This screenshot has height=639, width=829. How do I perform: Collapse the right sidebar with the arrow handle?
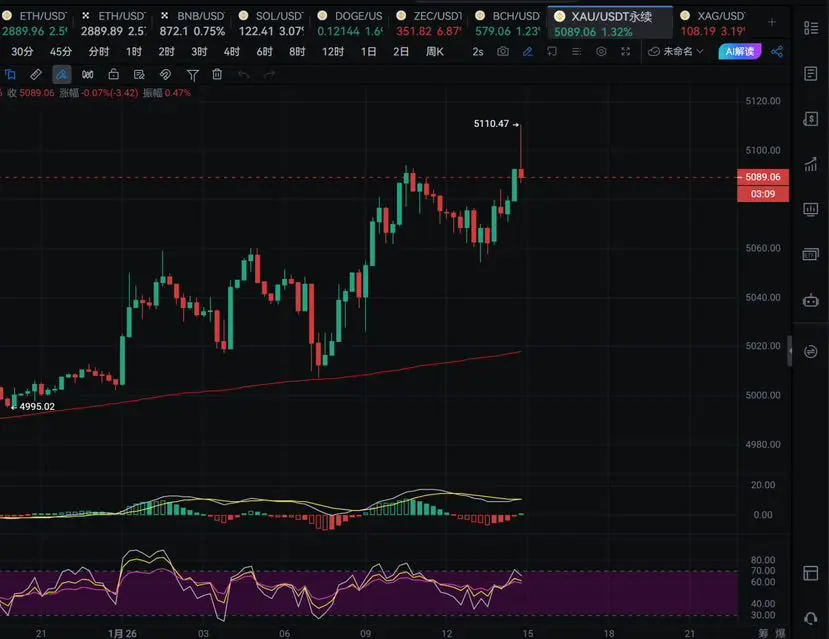[790, 350]
